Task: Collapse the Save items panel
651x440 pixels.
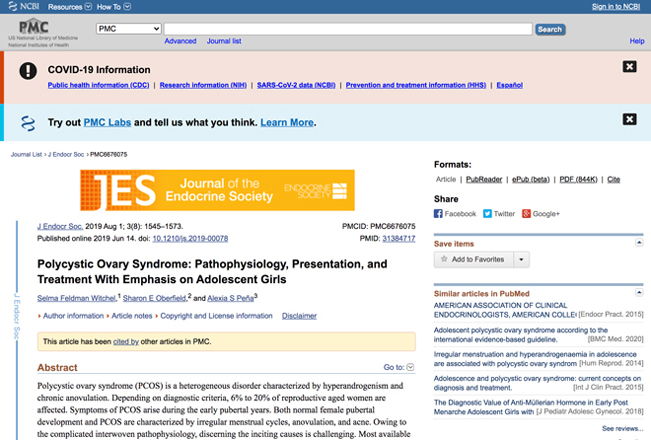Action: coord(639,242)
